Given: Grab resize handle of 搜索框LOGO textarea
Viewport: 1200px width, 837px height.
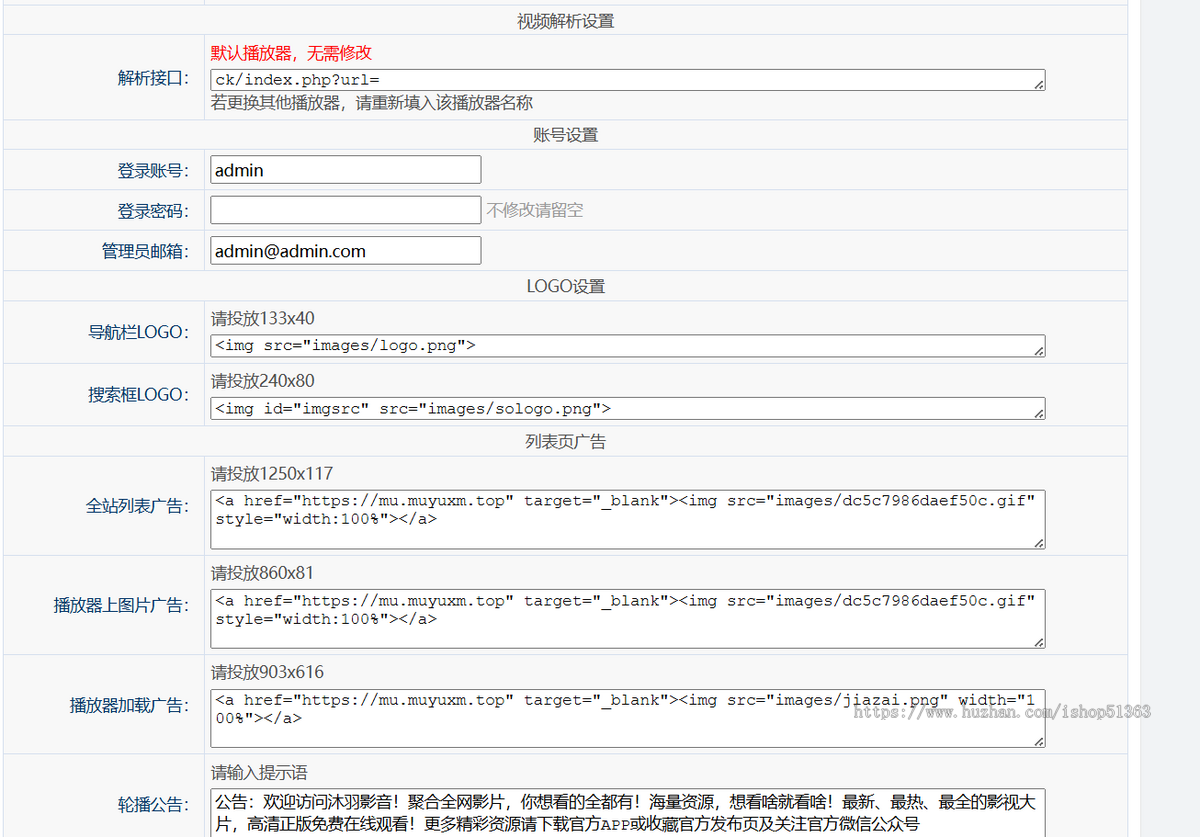Looking at the screenshot, I should click(1039, 413).
